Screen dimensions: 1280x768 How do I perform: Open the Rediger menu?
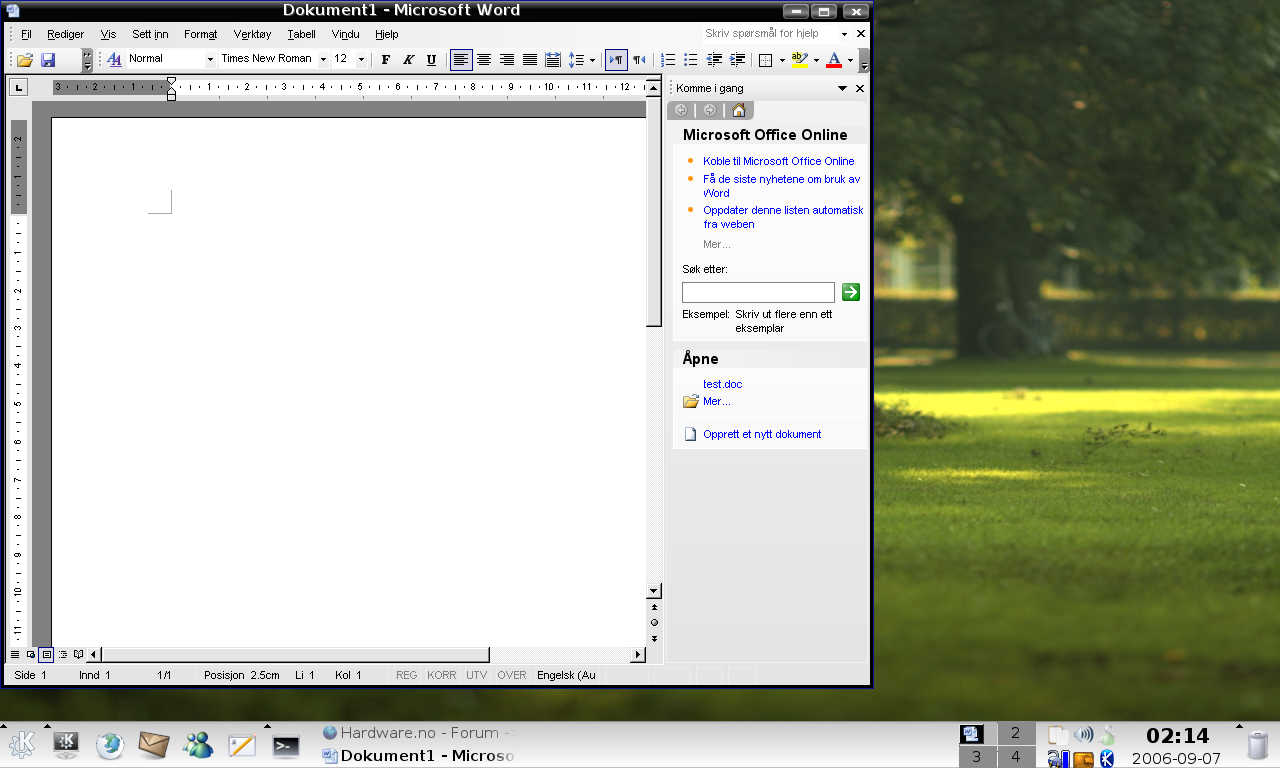66,34
